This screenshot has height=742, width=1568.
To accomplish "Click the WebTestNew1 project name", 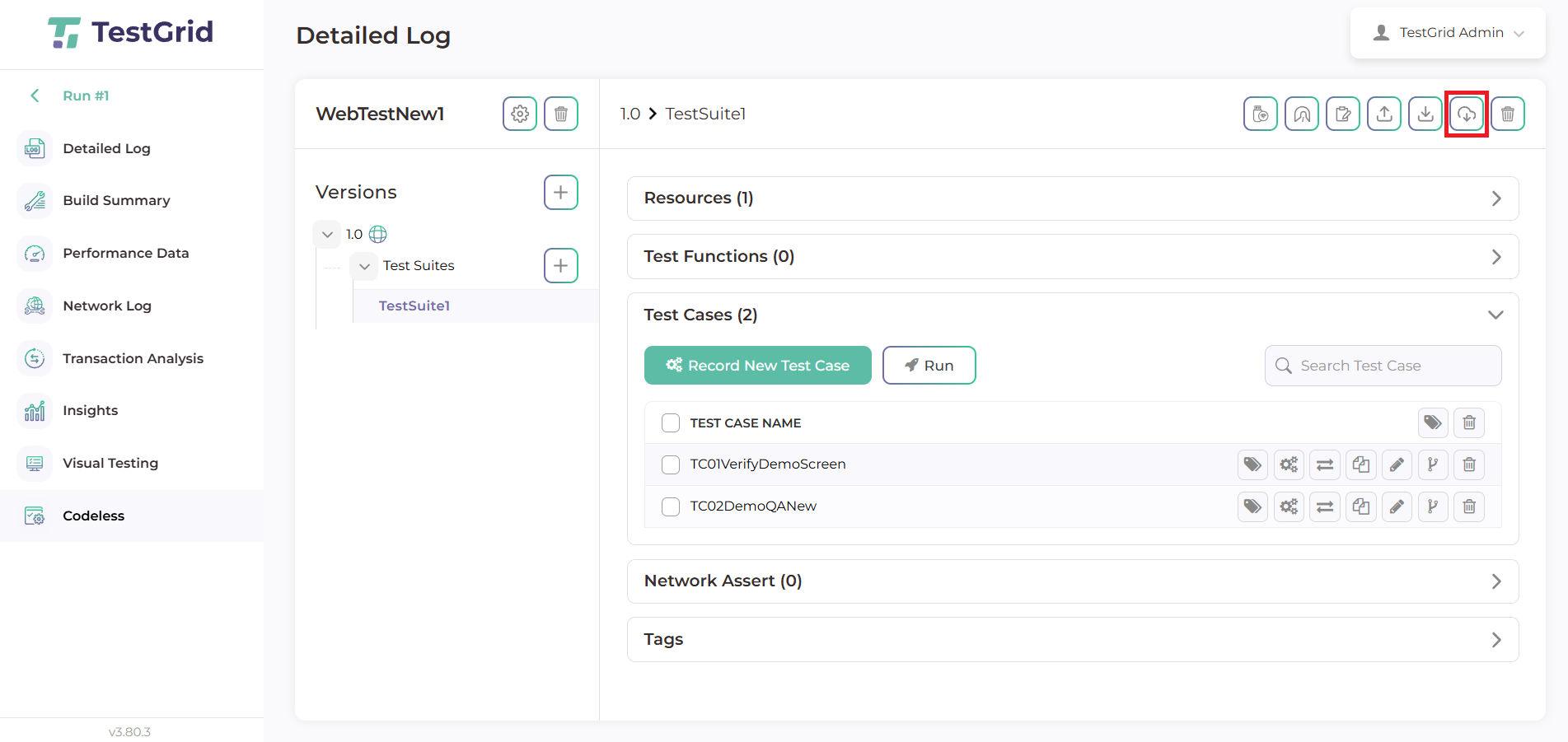I will pyautogui.click(x=380, y=114).
